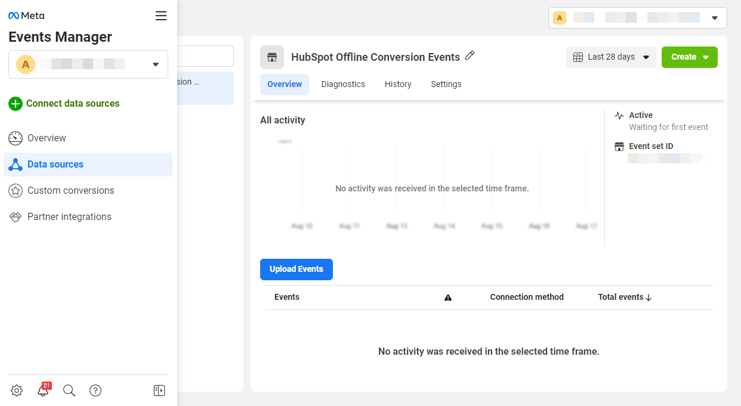The width and height of the screenshot is (741, 406).
Task: Click the Overview gauge icon in sidebar
Action: click(15, 138)
